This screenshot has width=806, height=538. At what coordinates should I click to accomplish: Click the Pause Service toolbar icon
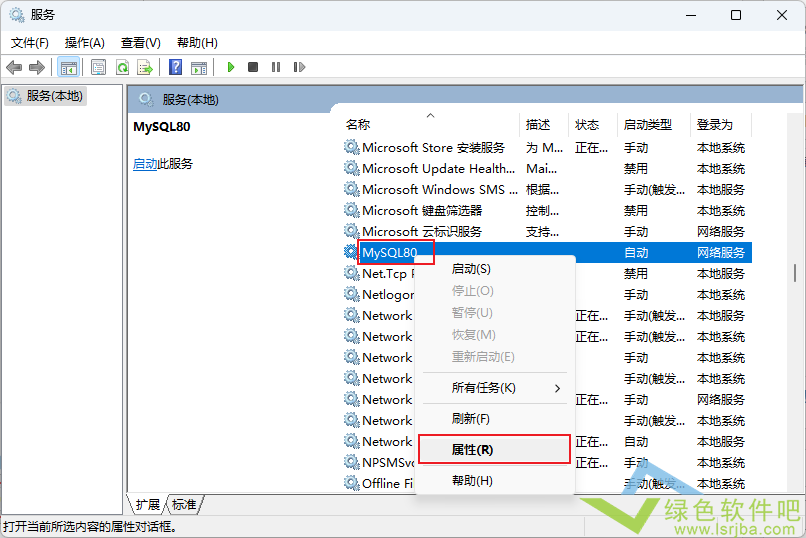(x=276, y=67)
